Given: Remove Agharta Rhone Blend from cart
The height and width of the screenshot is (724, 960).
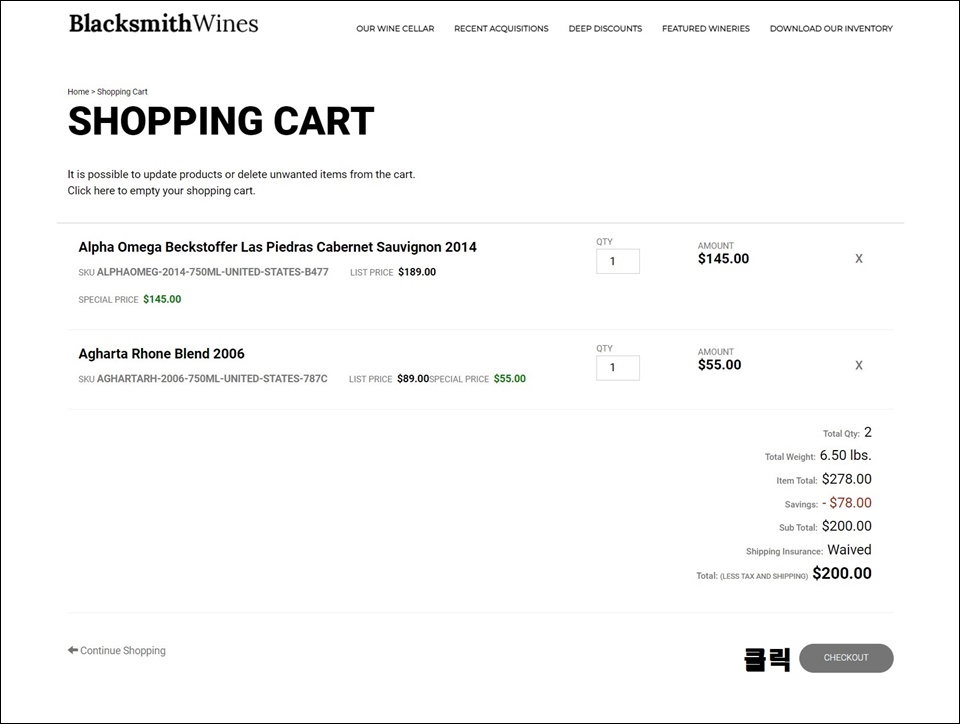Looking at the screenshot, I should coord(858,365).
